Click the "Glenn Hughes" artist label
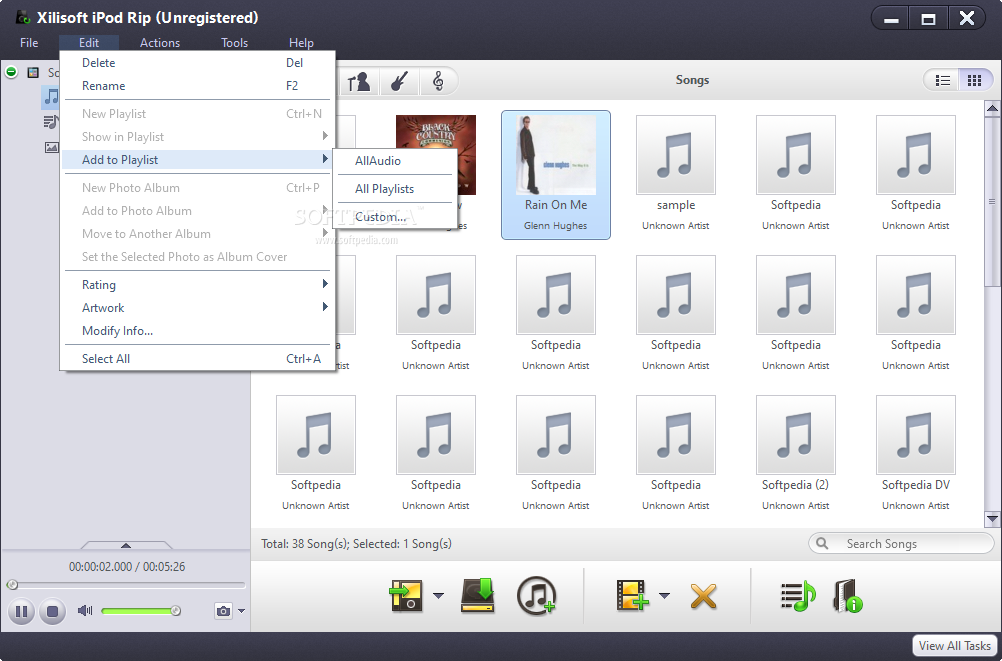The image size is (1002, 661). [x=555, y=226]
